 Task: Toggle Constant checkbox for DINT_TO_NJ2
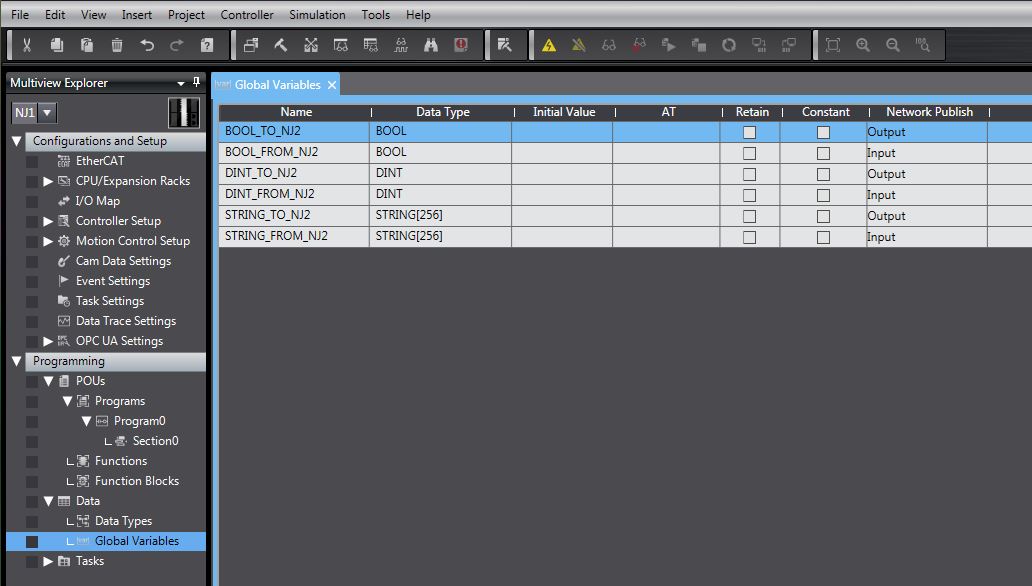pos(823,174)
